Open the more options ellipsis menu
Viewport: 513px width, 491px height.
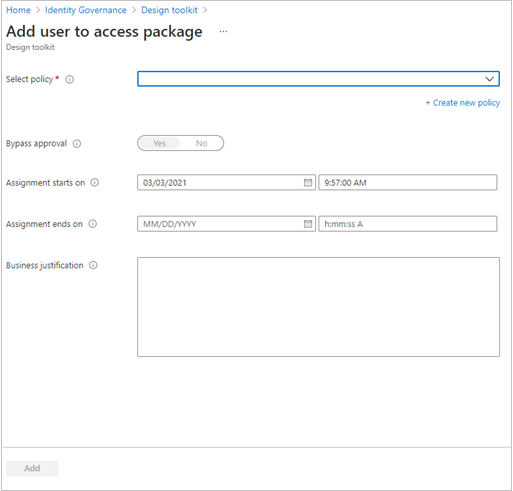tap(223, 32)
